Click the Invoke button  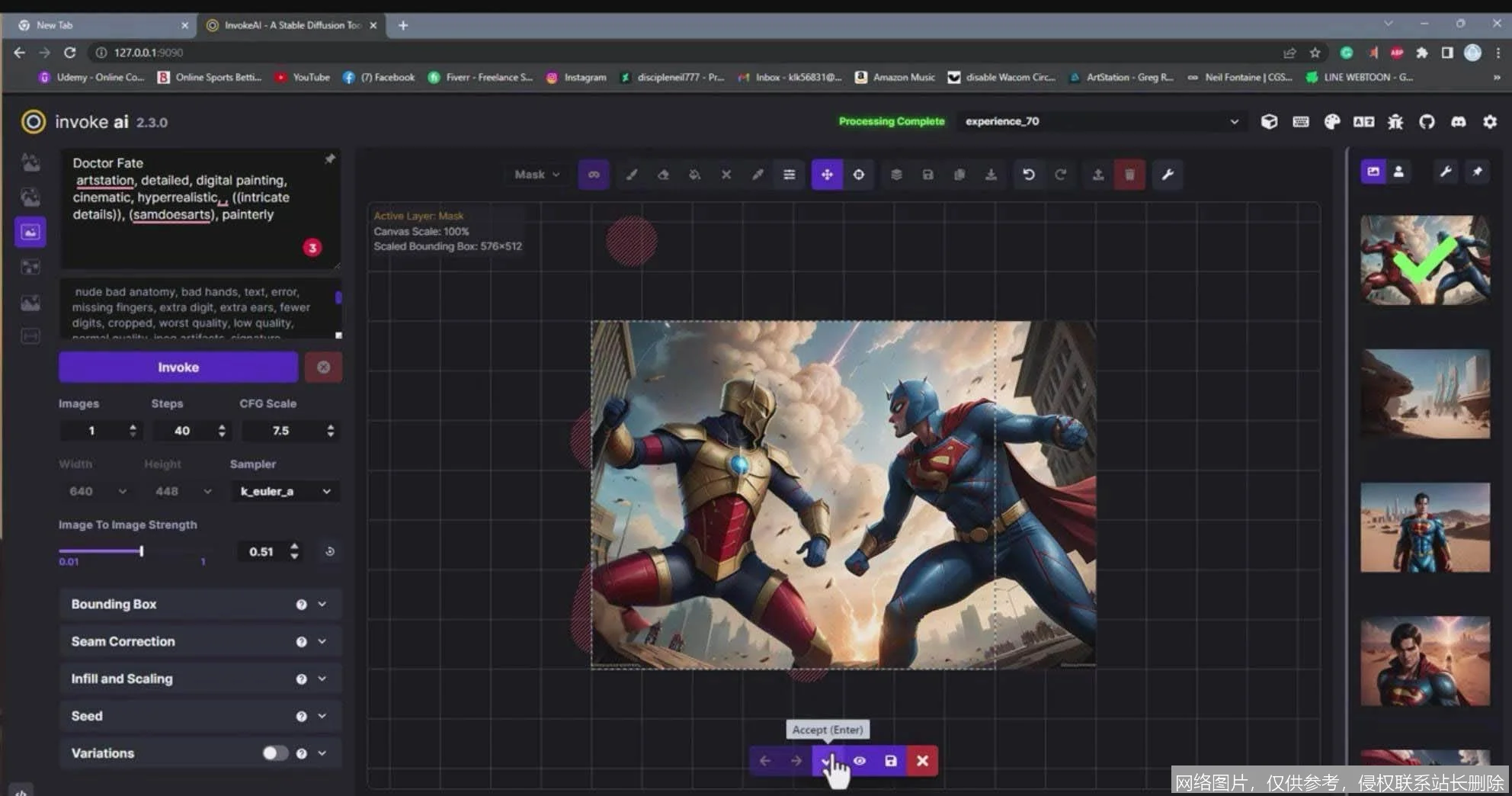178,367
